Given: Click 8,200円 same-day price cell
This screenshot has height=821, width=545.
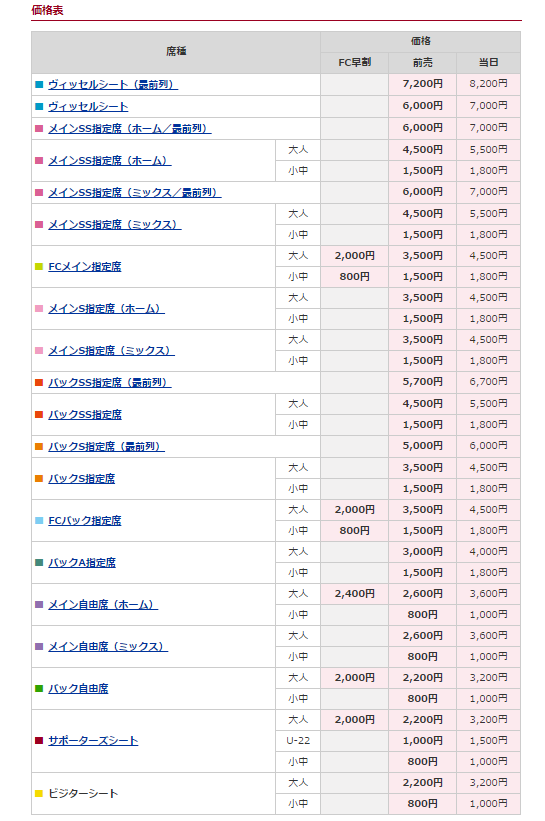Looking at the screenshot, I should (488, 84).
